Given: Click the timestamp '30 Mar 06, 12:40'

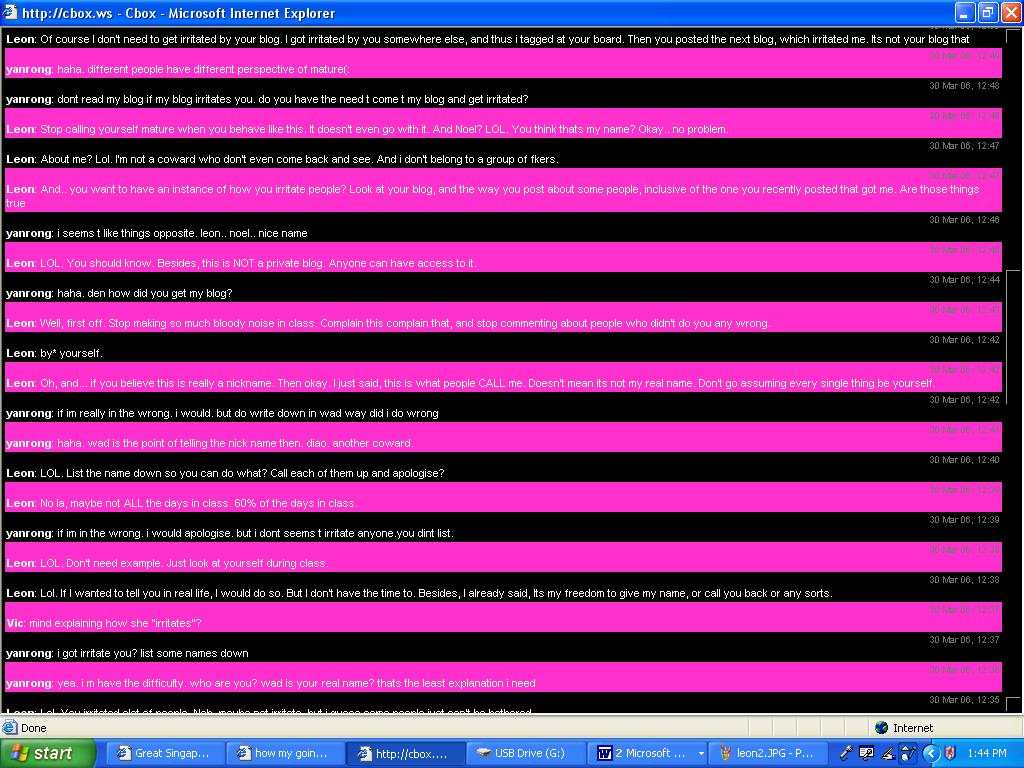Looking at the screenshot, I should click(x=964, y=460).
